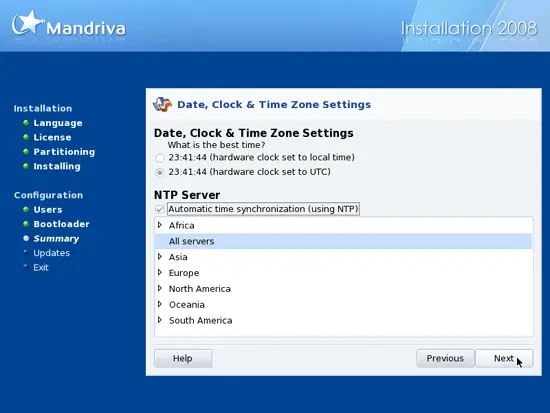Go back with the Previous button
The width and height of the screenshot is (550, 413).
pyautogui.click(x=445, y=358)
